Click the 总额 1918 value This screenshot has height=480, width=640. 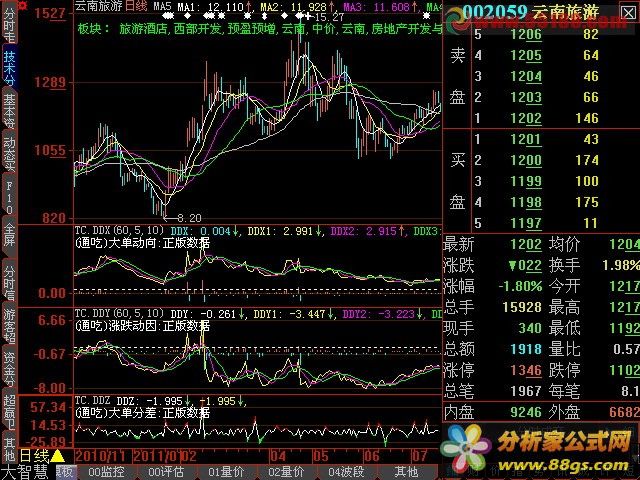pos(526,349)
